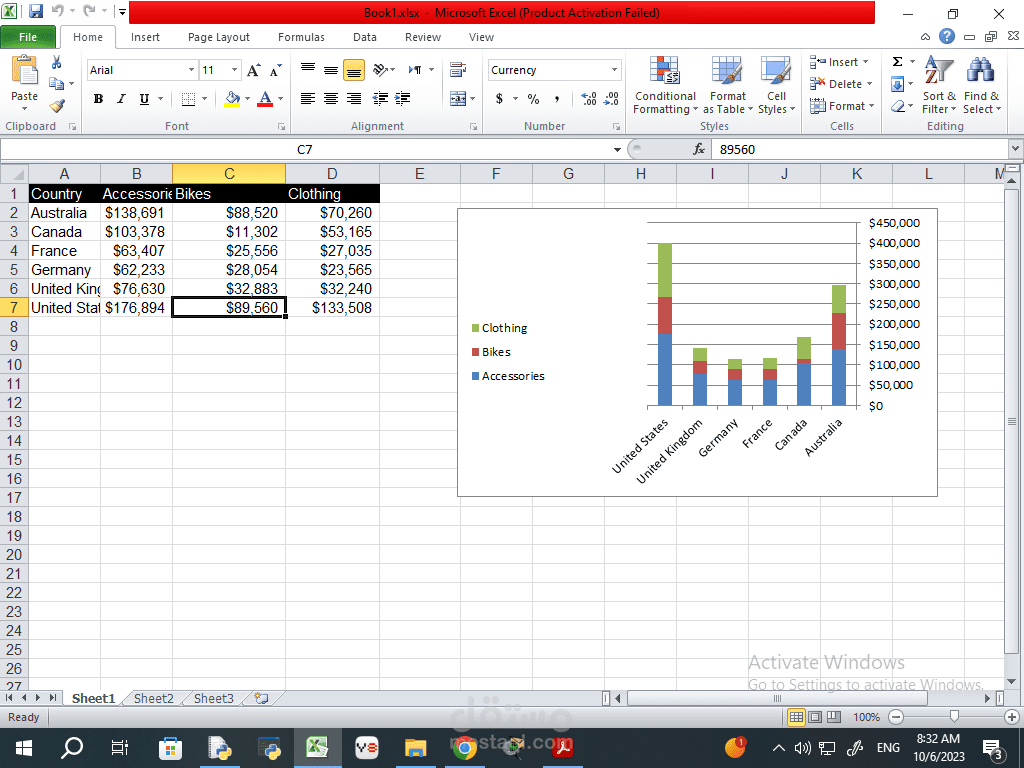Click Decrease Decimal icon
This screenshot has height=768, width=1024.
point(611,99)
